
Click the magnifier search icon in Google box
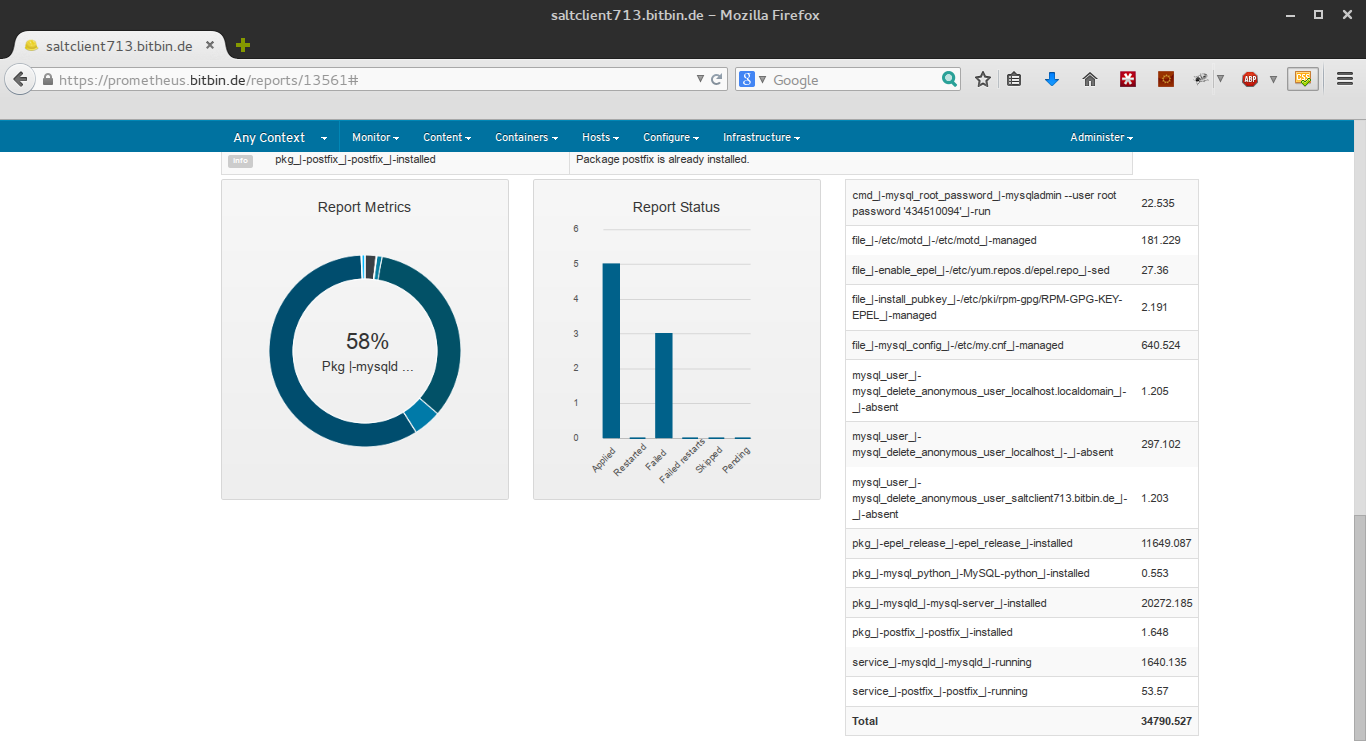click(949, 79)
